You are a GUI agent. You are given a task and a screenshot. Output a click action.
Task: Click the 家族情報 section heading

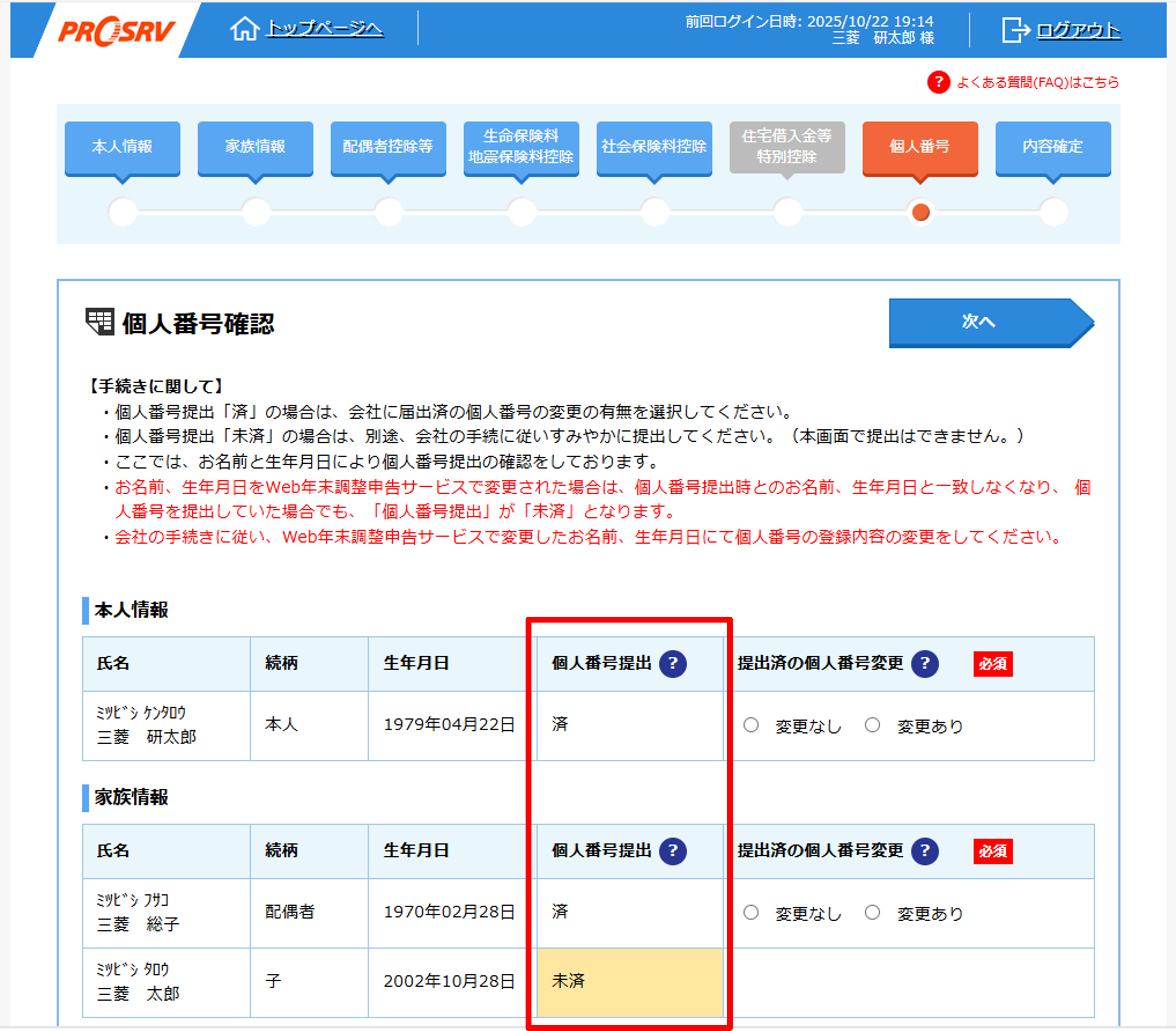(x=131, y=798)
